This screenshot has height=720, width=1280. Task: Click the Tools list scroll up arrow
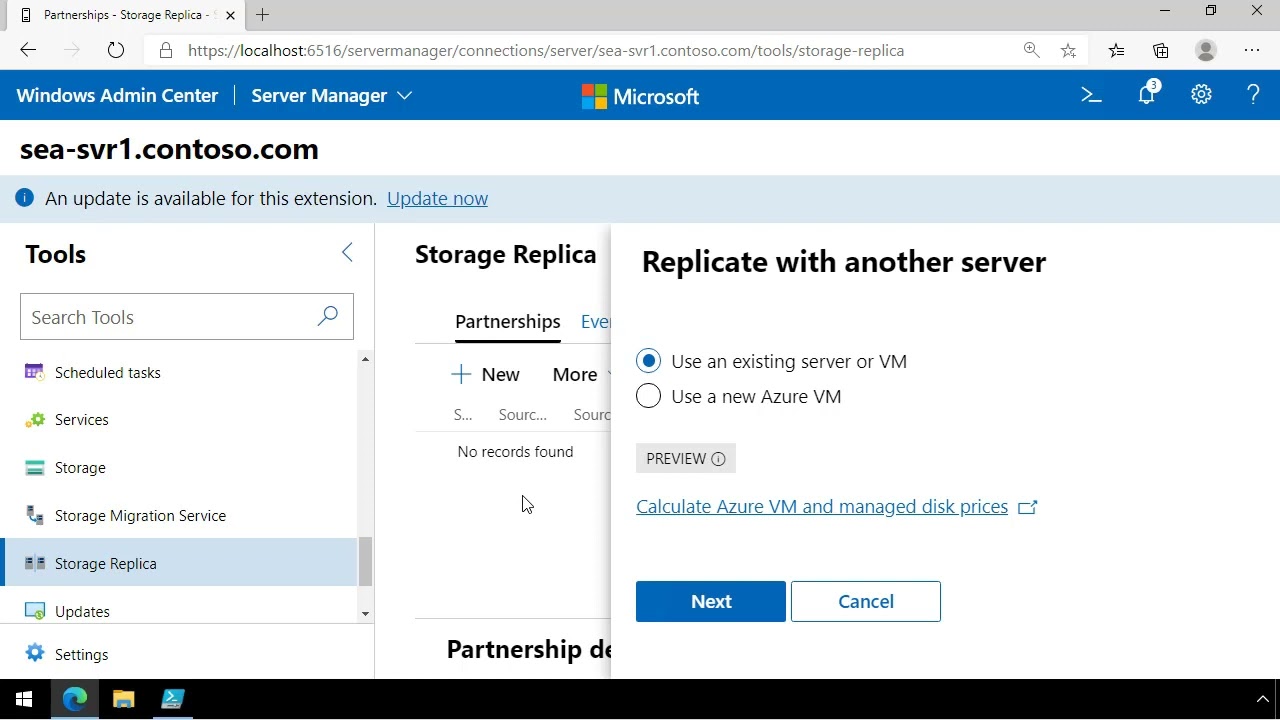(365, 359)
